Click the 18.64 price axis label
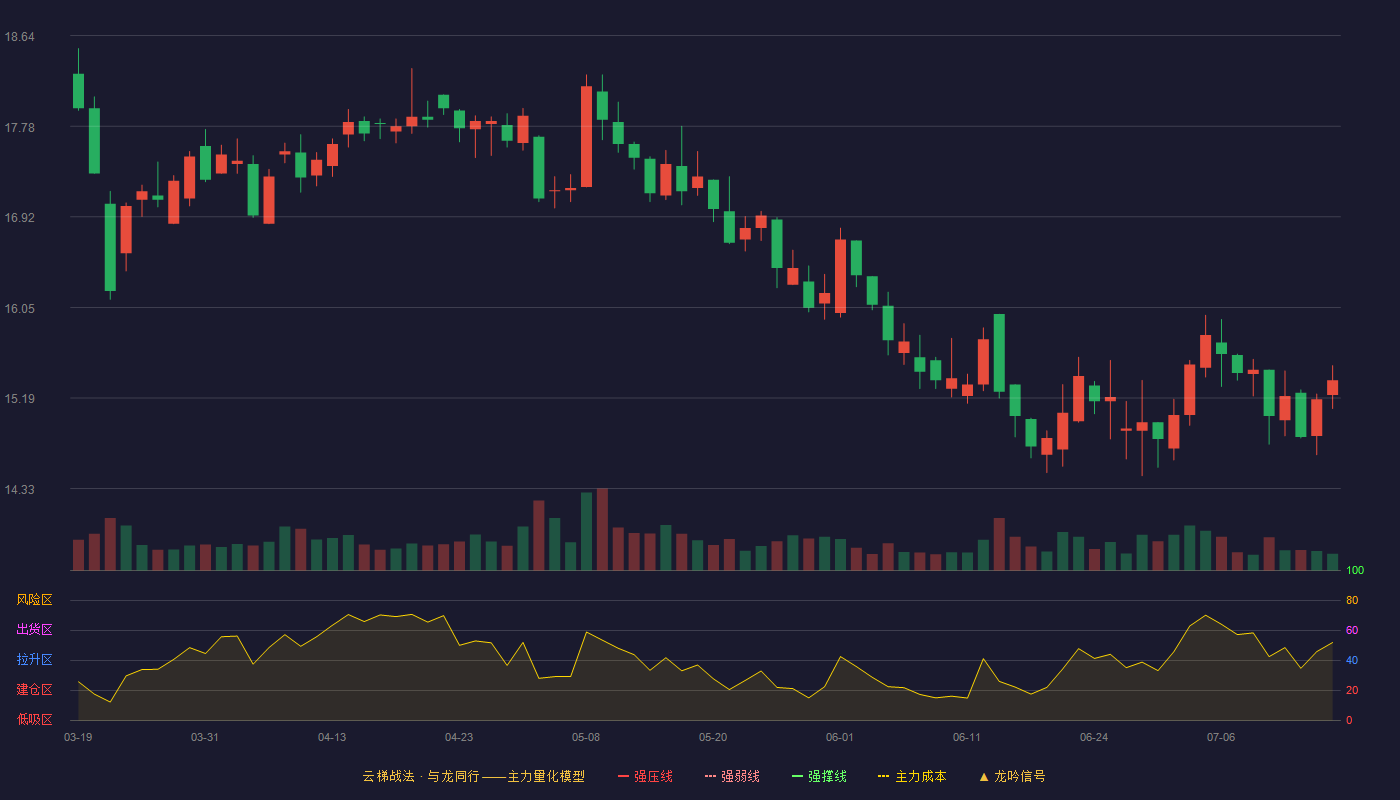Viewport: 1400px width, 800px height. [x=19, y=37]
